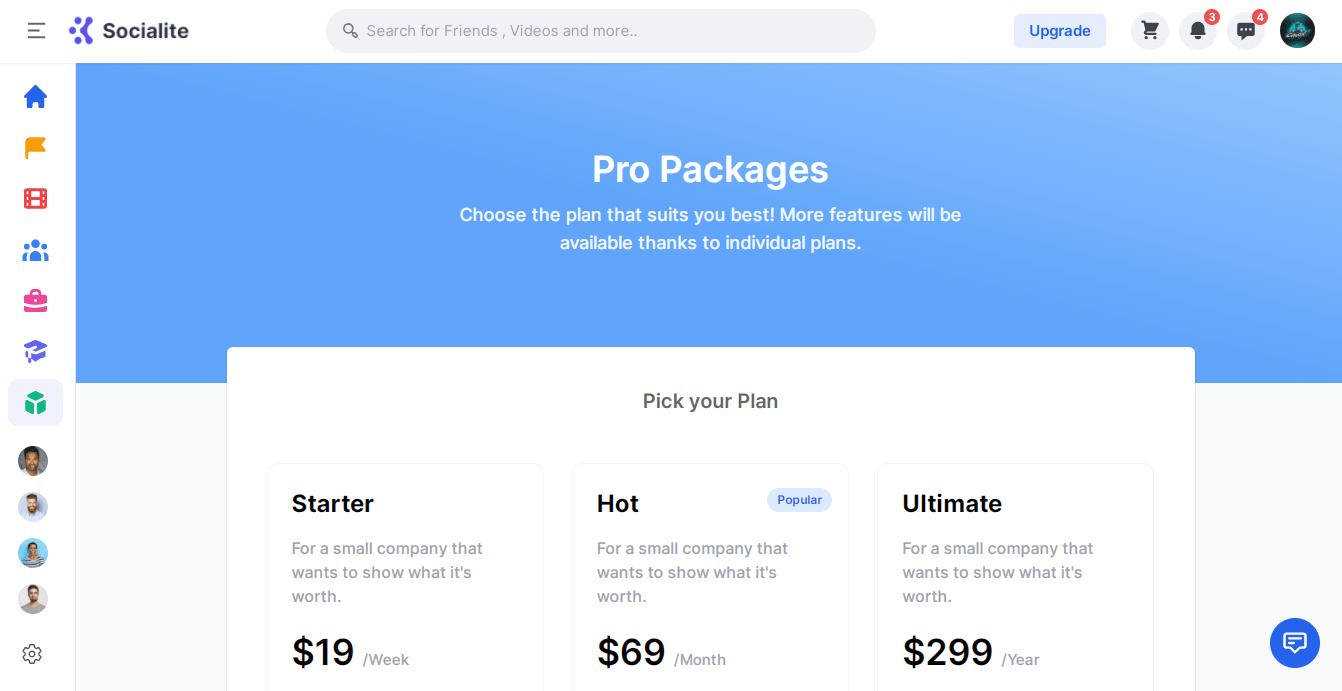
Task: Open the sidebar settings gear
Action: point(32,654)
